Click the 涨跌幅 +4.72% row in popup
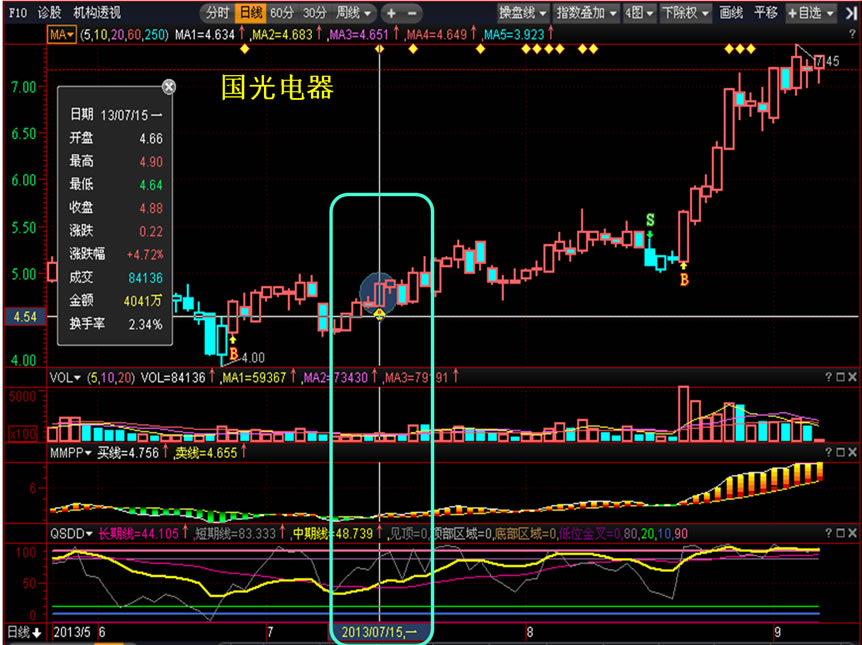This screenshot has width=862, height=645. pyautogui.click(x=115, y=254)
